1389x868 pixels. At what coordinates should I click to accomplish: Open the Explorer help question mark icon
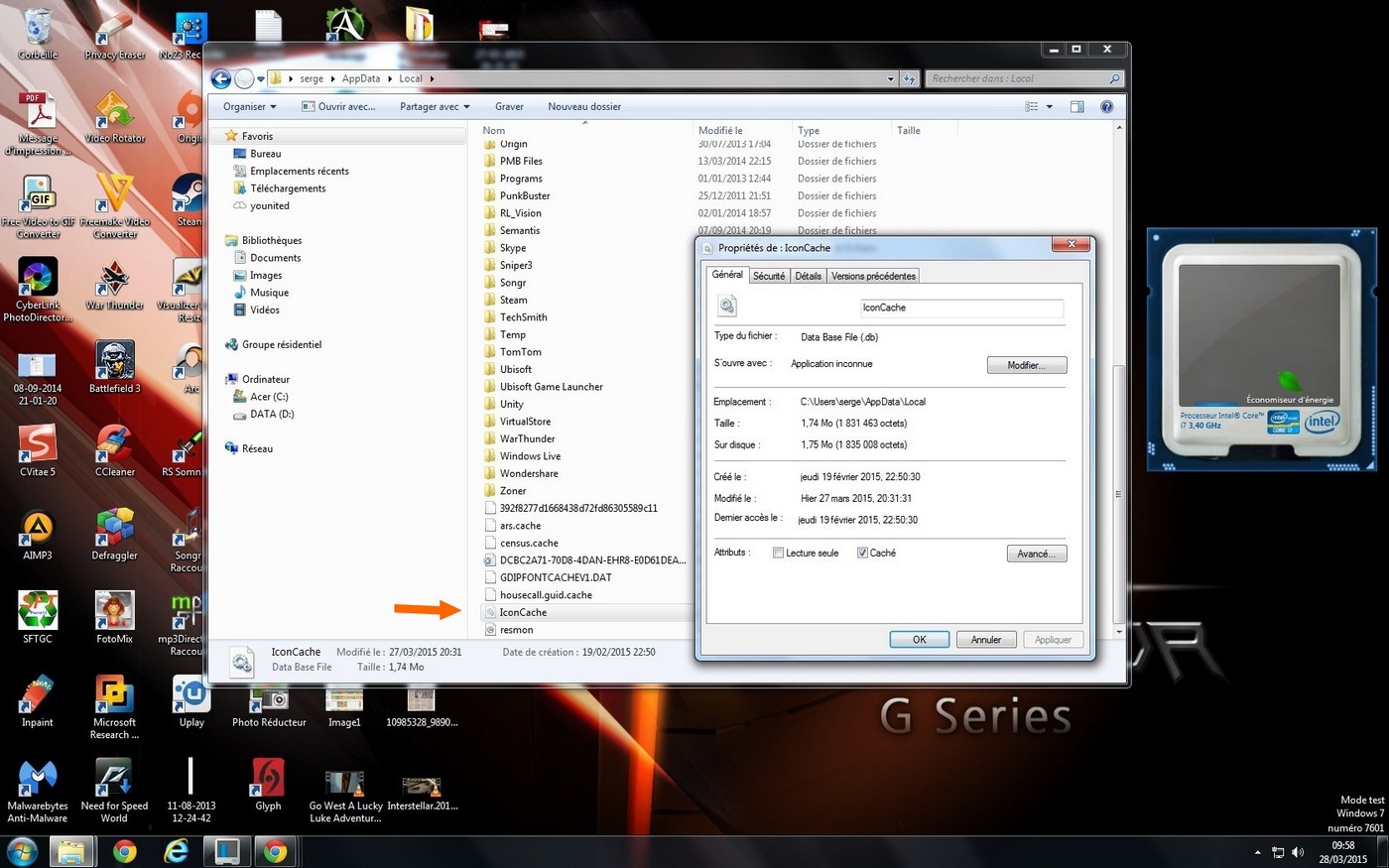point(1106,106)
